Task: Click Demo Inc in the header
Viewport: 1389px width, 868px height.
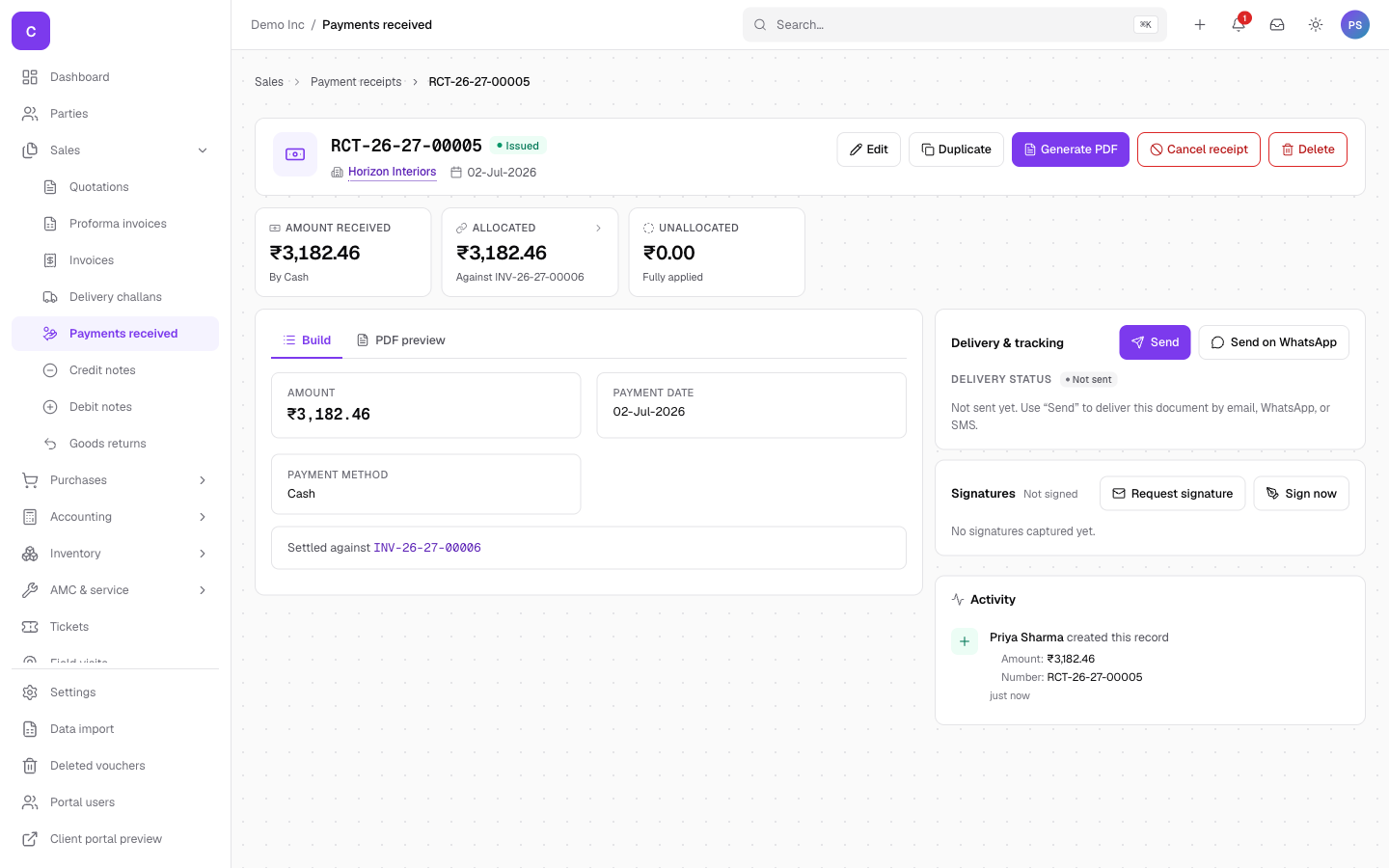Action: coord(278,25)
